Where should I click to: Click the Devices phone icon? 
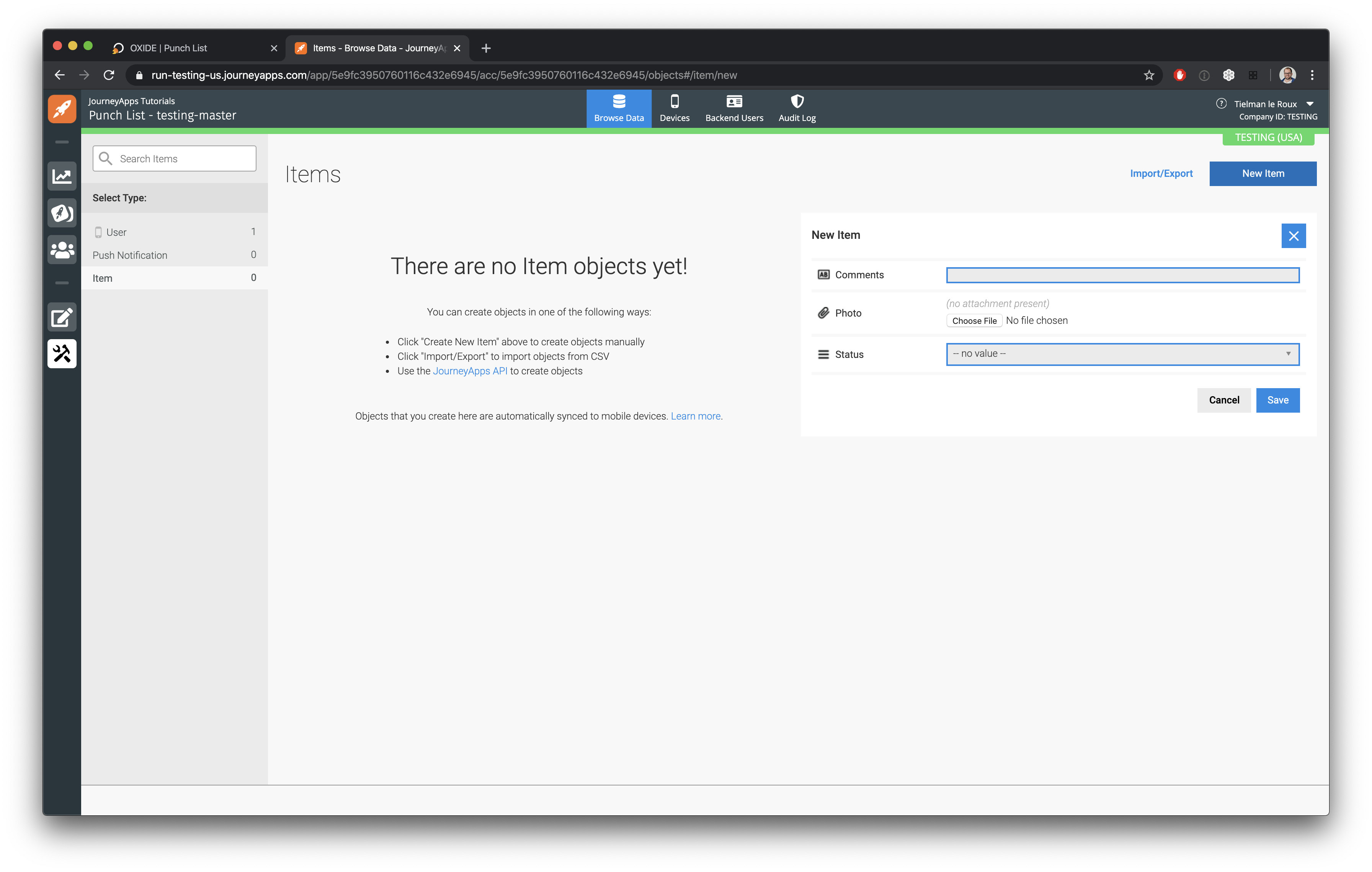coord(675,101)
